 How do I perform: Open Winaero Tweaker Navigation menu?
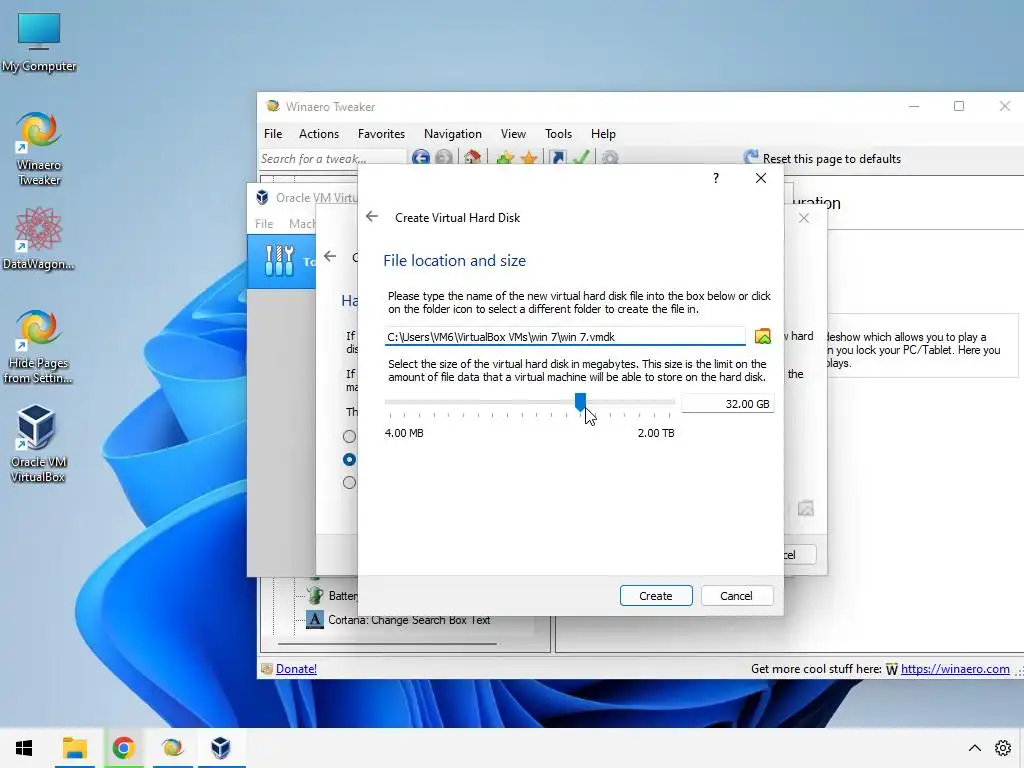[x=453, y=134]
